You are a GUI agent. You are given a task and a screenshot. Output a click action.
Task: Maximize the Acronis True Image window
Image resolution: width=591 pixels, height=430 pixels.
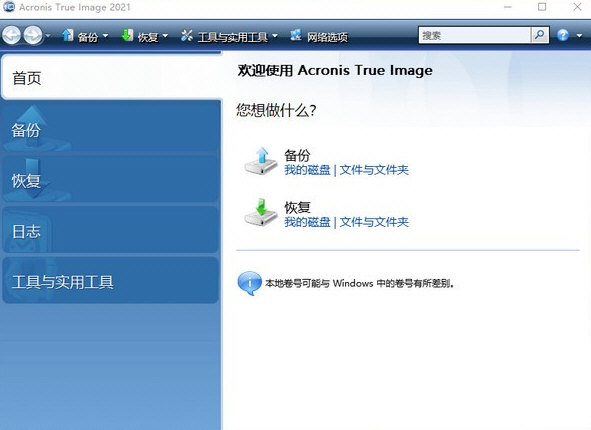(542, 7)
